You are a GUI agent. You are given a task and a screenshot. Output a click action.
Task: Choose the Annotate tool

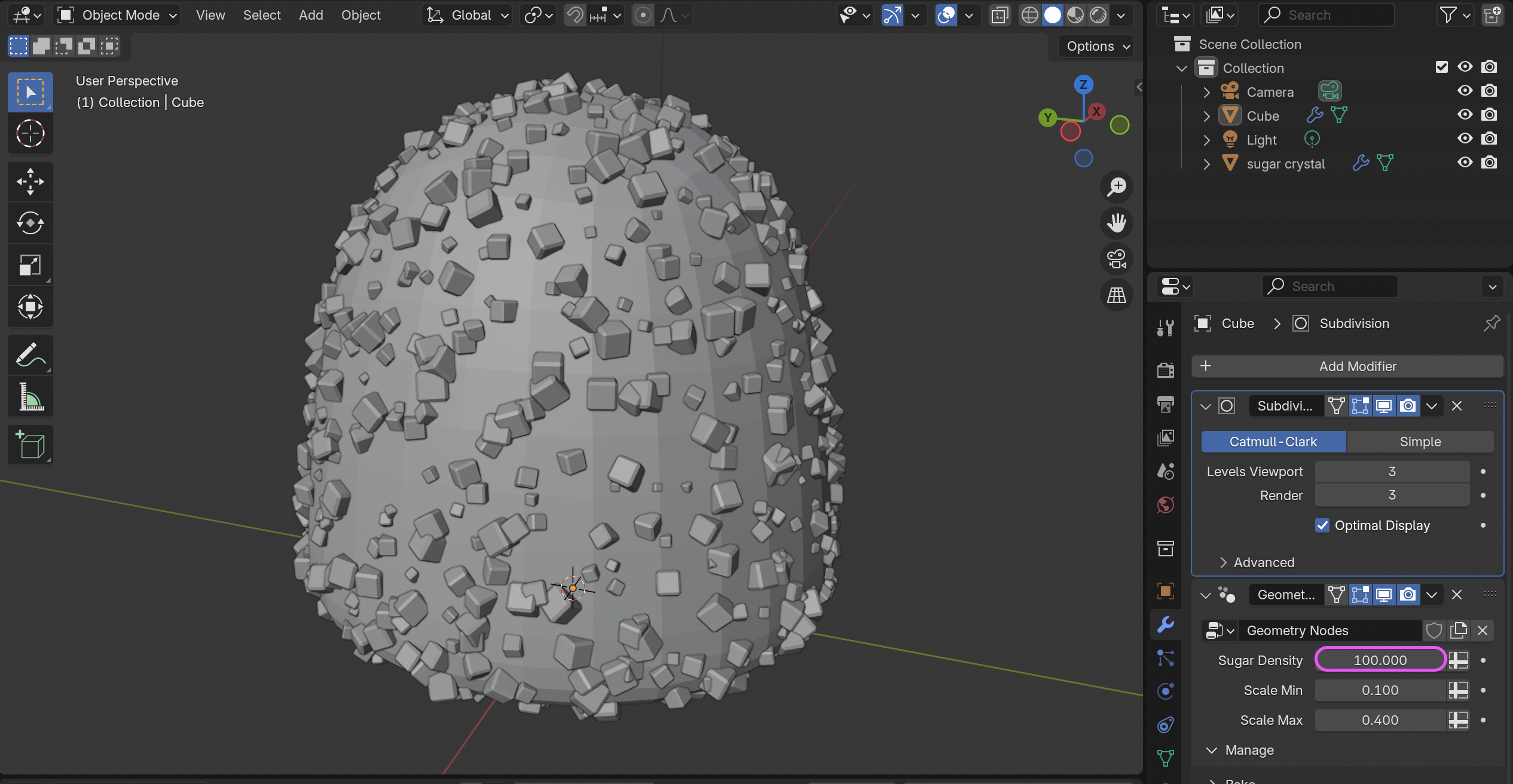point(30,355)
